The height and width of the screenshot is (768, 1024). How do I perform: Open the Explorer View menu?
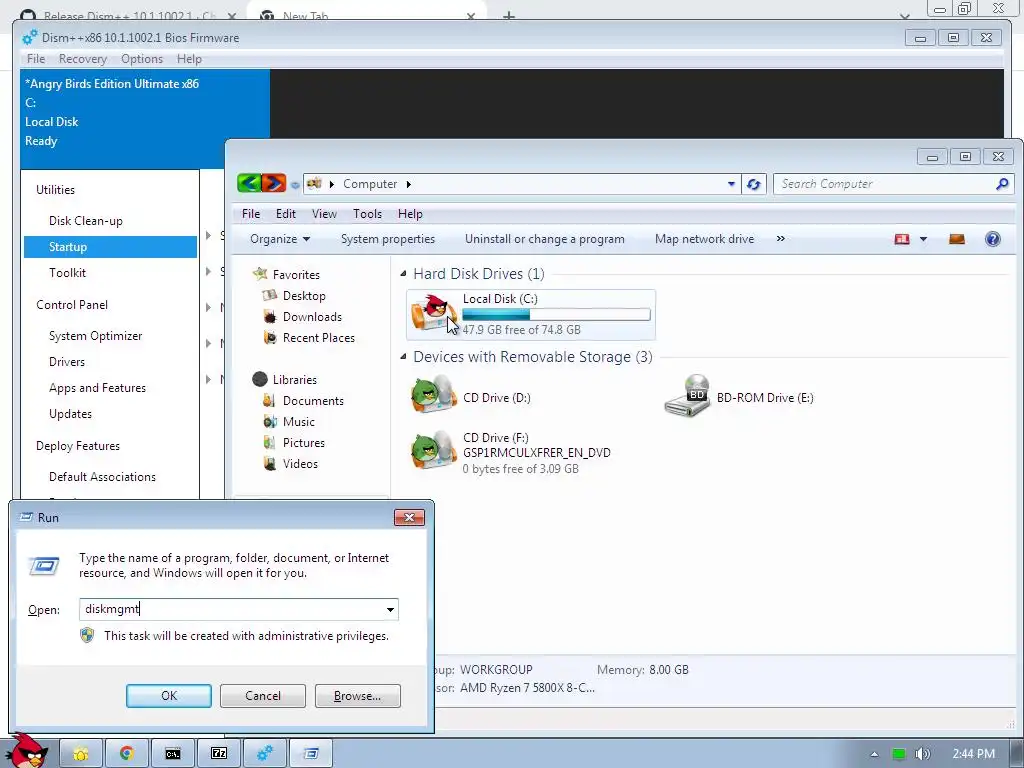coord(324,214)
